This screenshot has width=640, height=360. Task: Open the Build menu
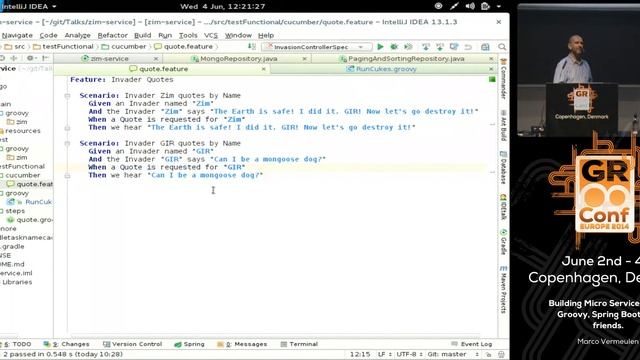point(142,36)
